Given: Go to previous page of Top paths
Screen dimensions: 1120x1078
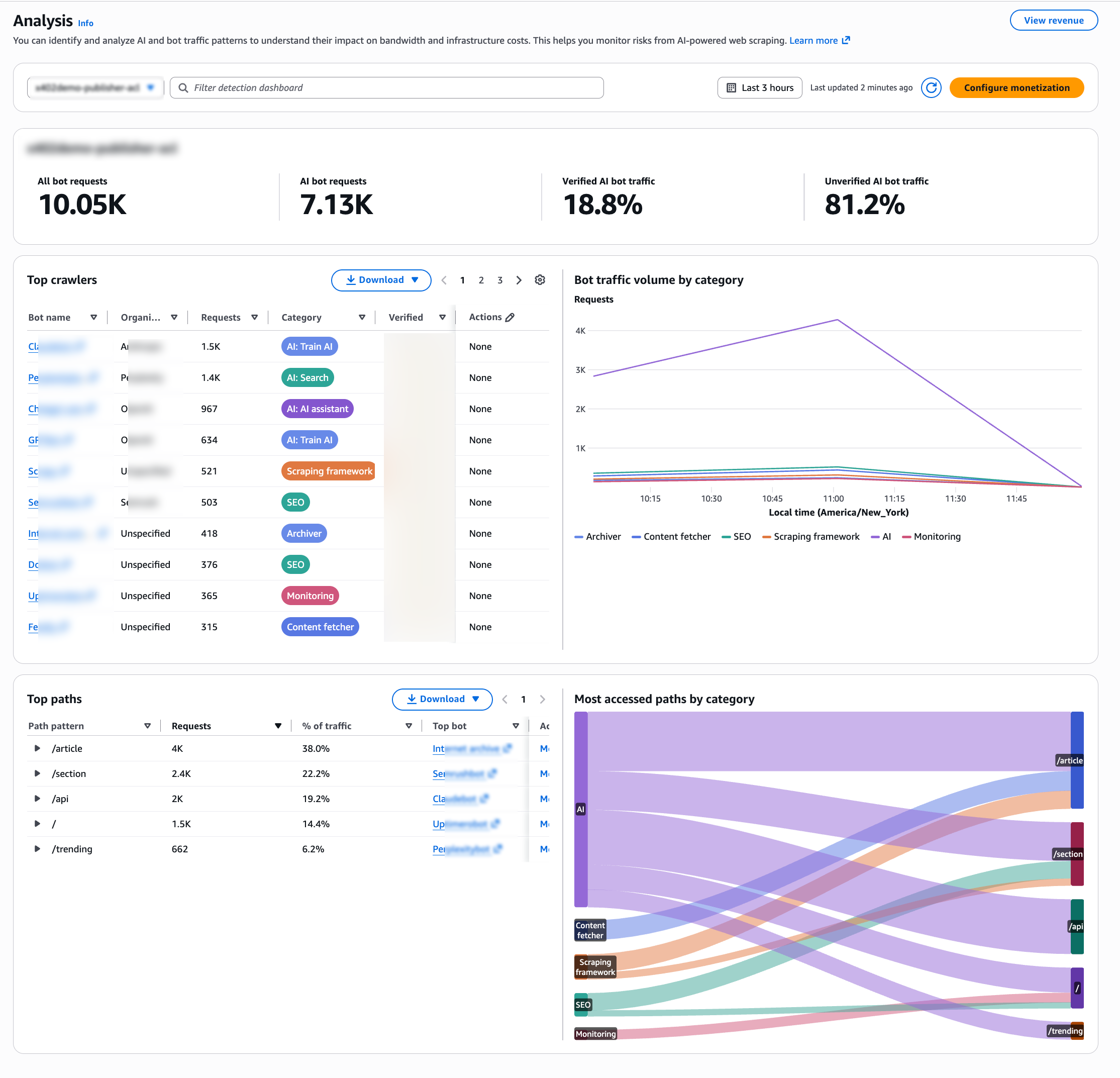Looking at the screenshot, I should 504,699.
